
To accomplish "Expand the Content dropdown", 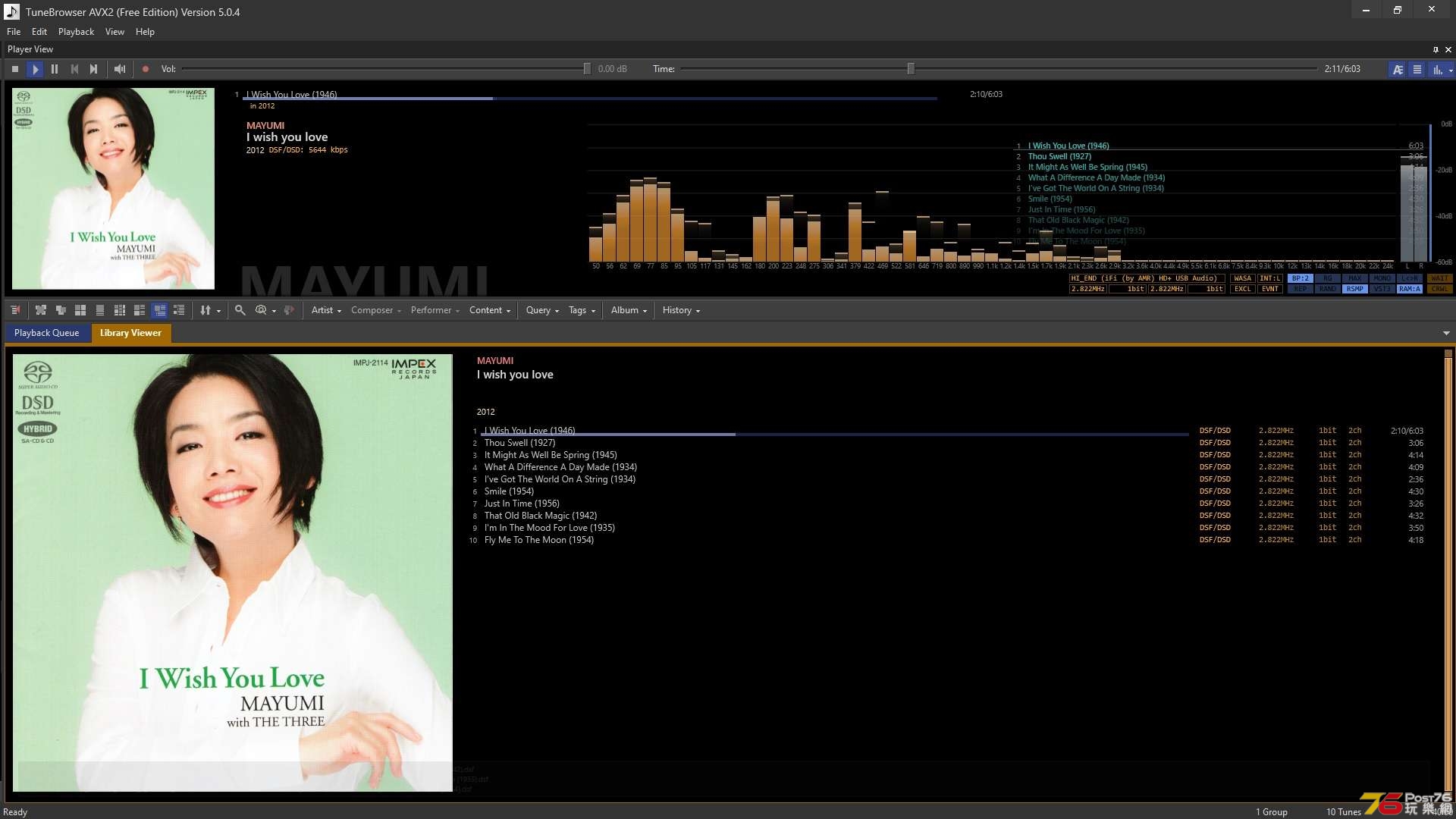I will [490, 310].
